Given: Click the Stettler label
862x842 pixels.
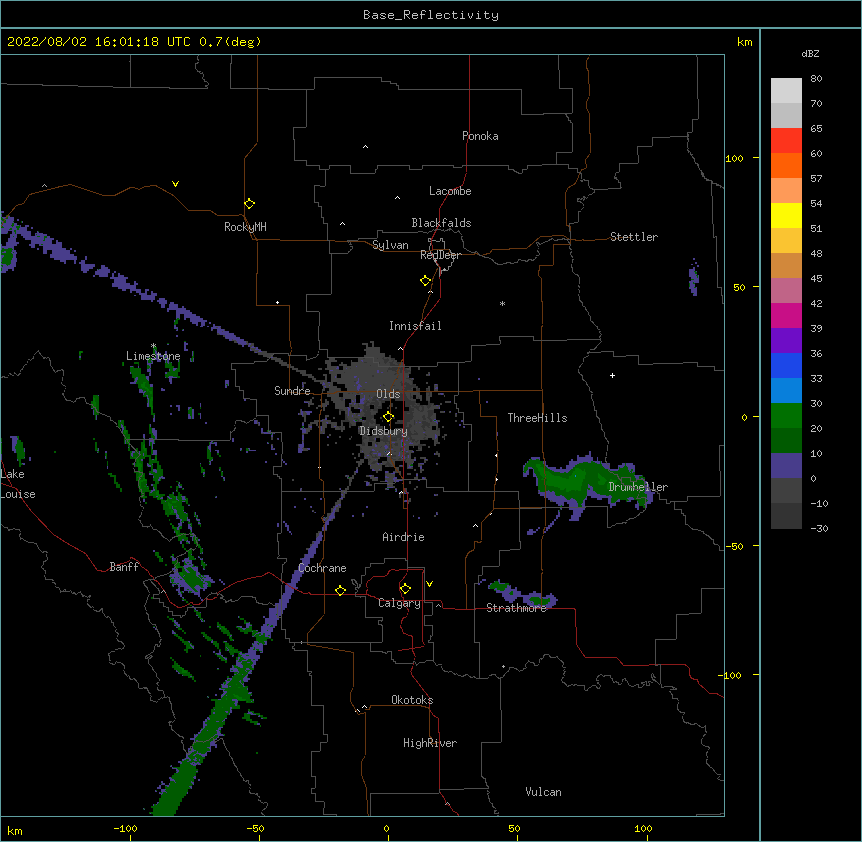Looking at the screenshot, I should click(634, 237).
